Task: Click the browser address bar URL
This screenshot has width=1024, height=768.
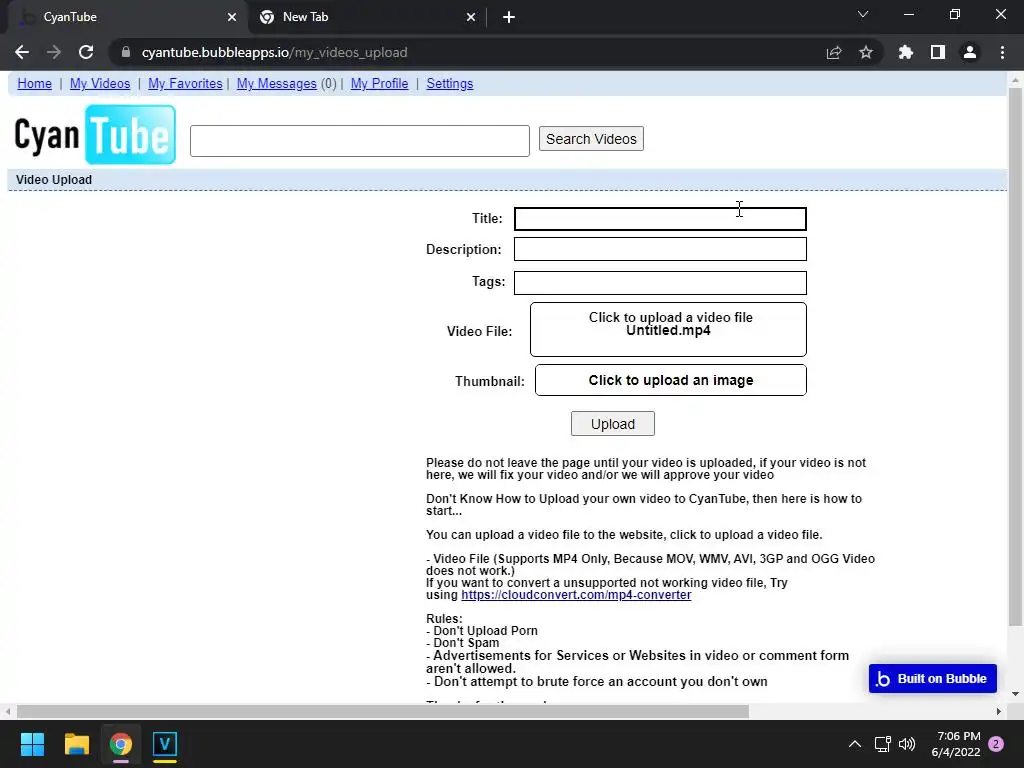Action: (x=274, y=52)
